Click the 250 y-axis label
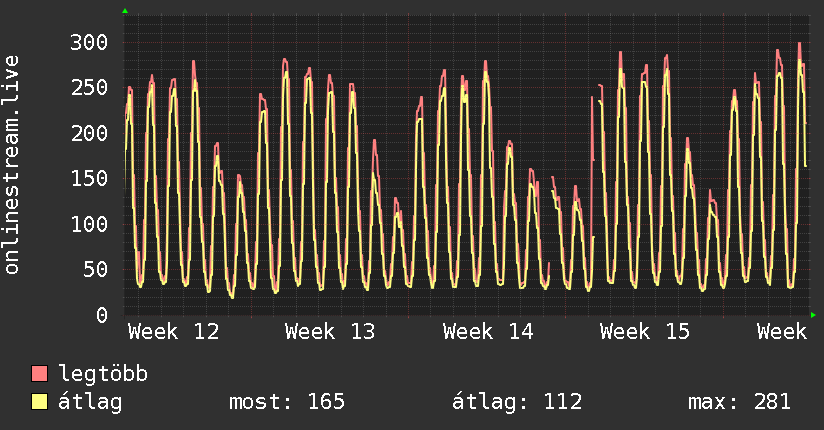 click(x=89, y=88)
